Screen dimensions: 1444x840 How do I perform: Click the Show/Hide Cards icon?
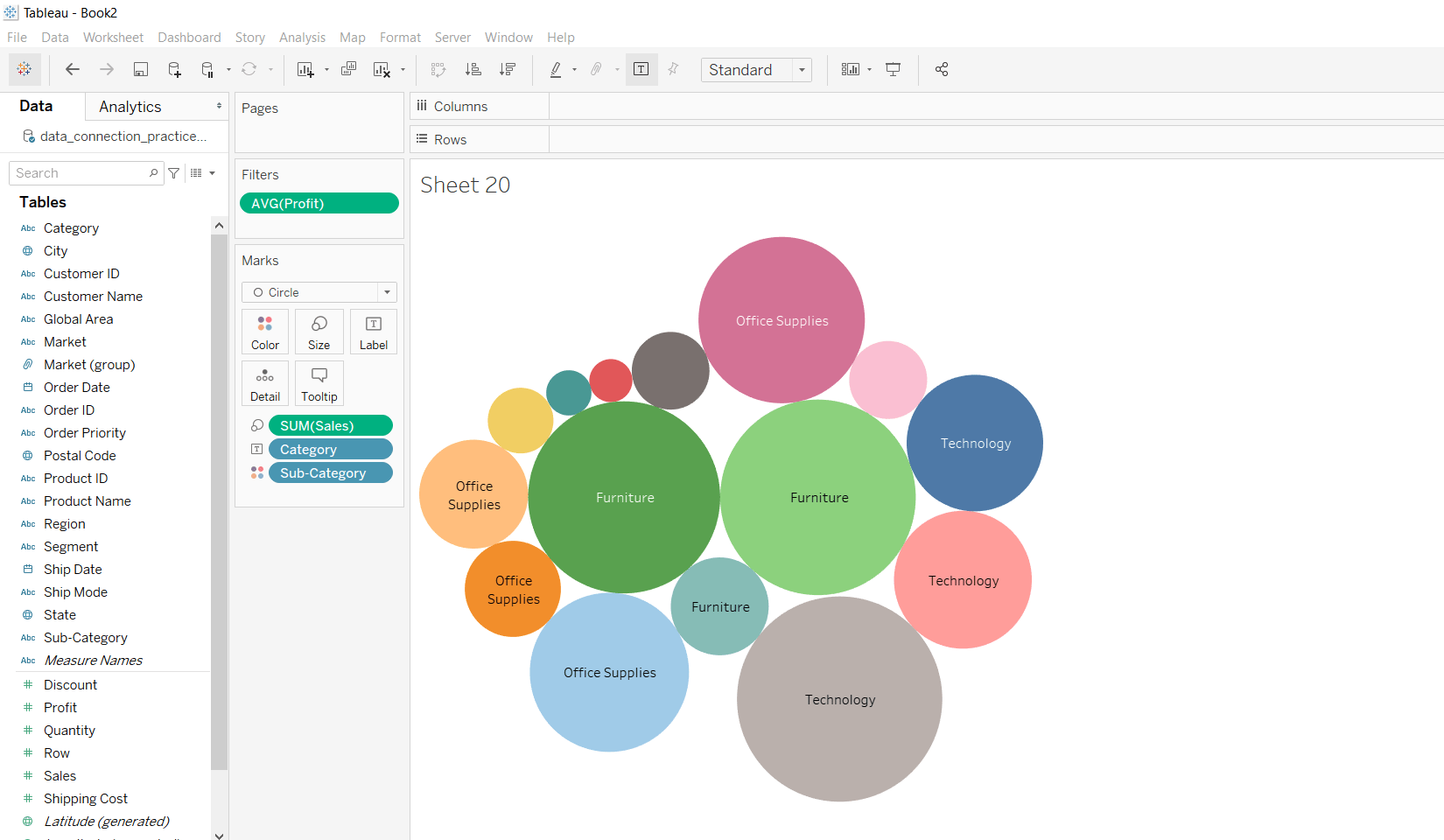850,69
